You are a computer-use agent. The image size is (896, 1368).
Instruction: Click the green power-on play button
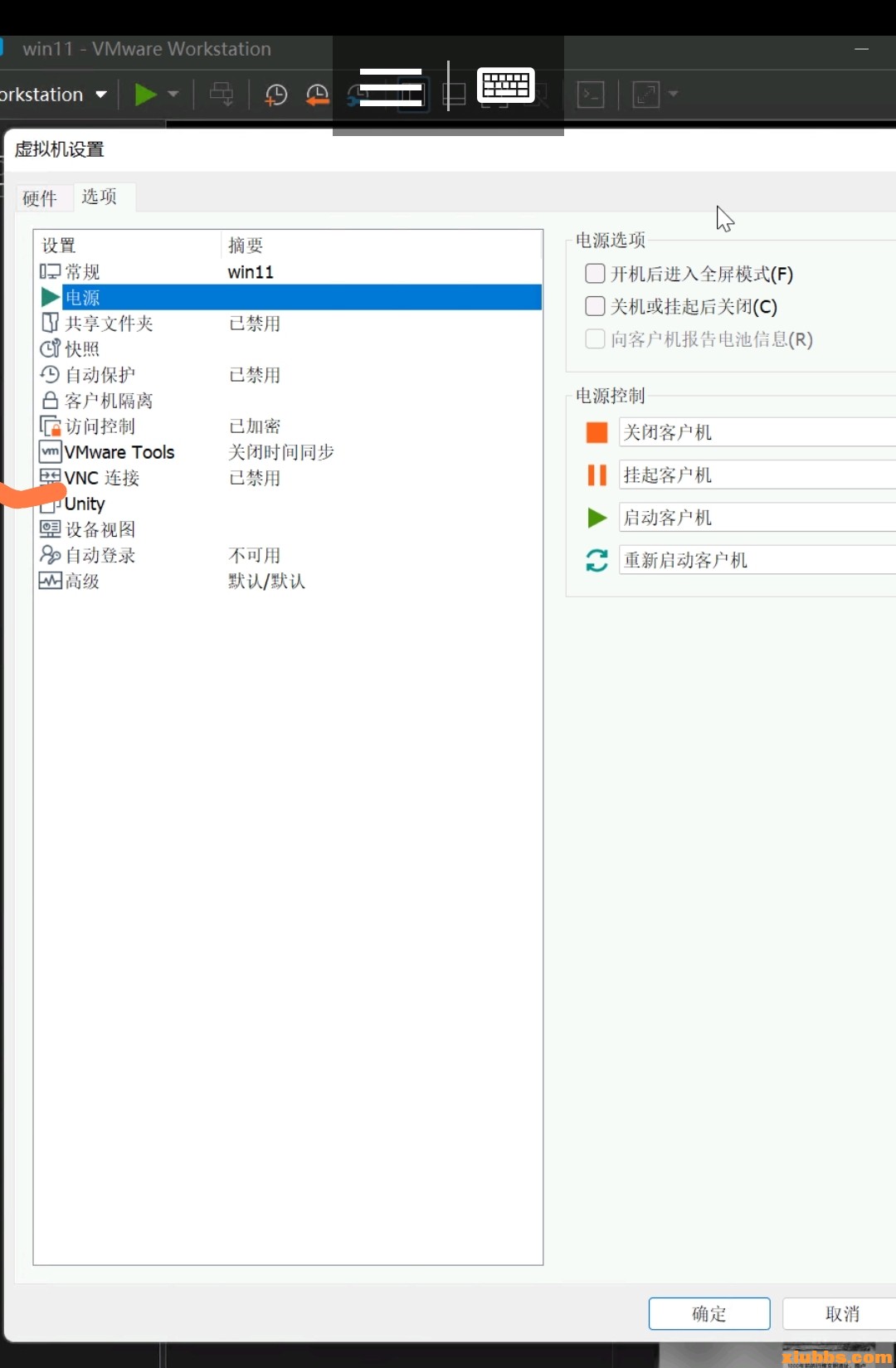point(145,95)
